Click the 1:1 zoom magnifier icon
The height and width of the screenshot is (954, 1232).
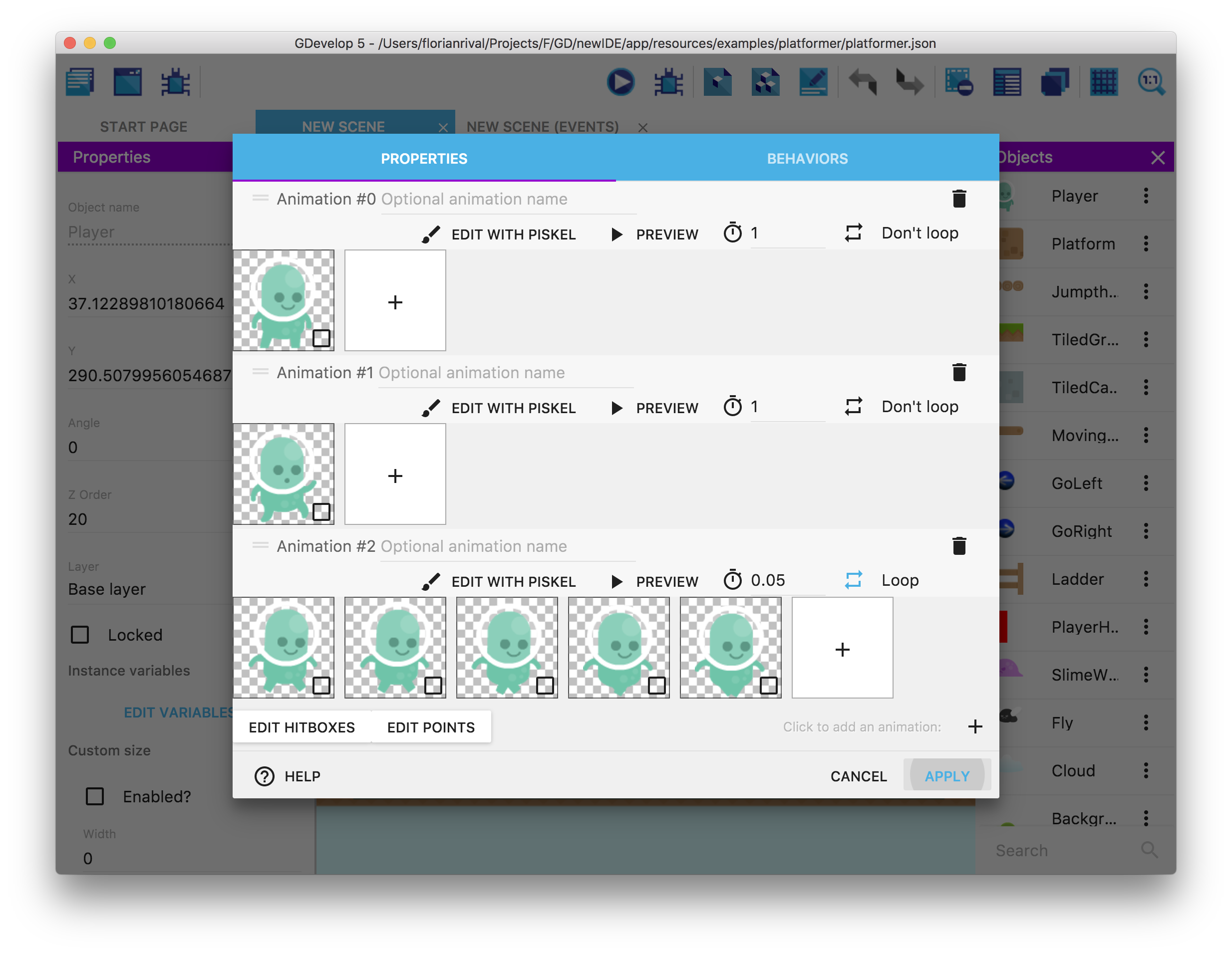(x=1151, y=82)
